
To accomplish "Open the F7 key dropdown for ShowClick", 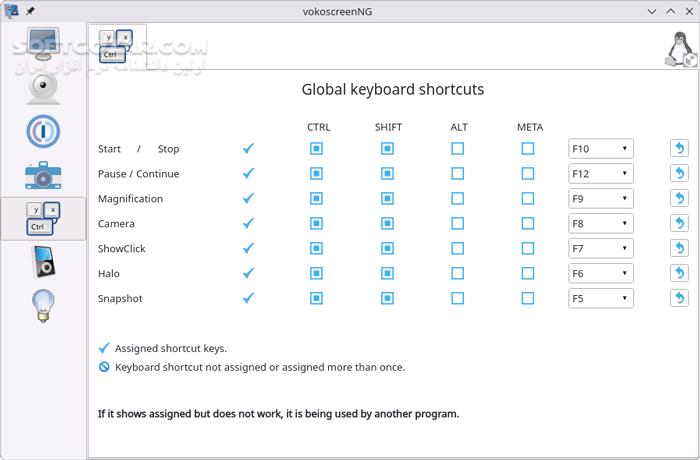I will click(x=601, y=248).
